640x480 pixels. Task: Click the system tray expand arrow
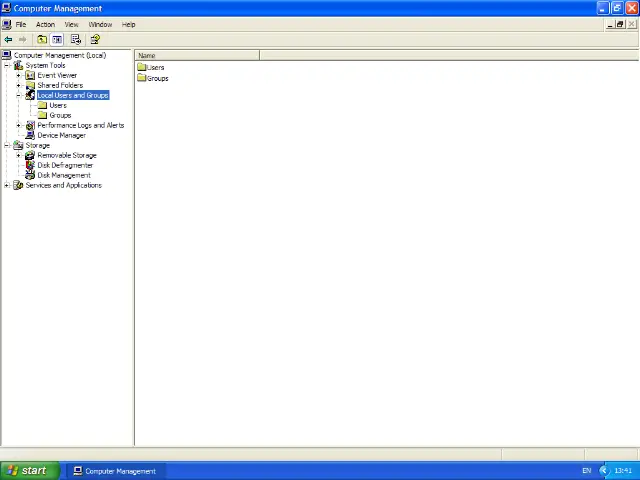(604, 471)
